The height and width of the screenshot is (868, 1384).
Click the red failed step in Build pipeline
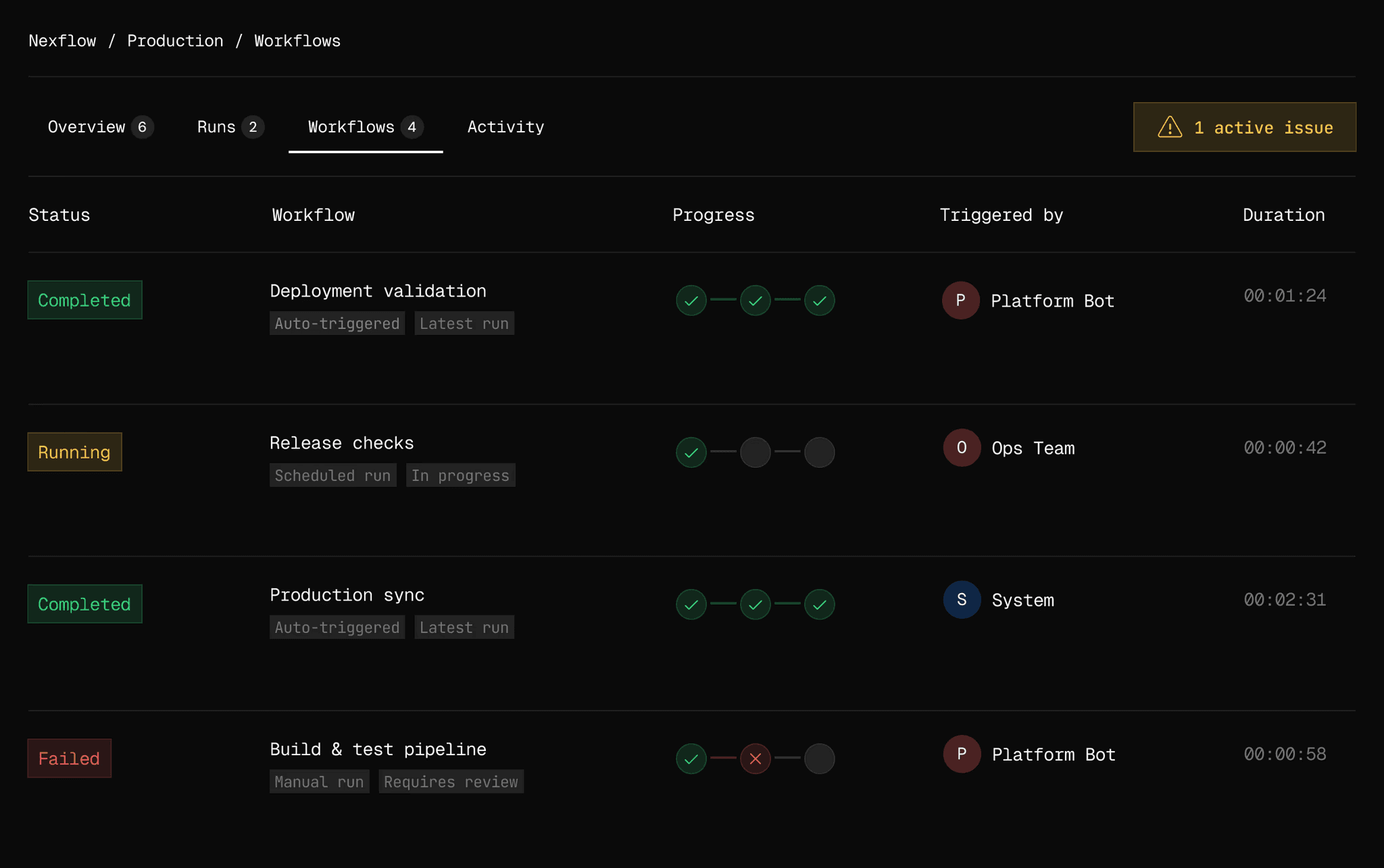[755, 759]
